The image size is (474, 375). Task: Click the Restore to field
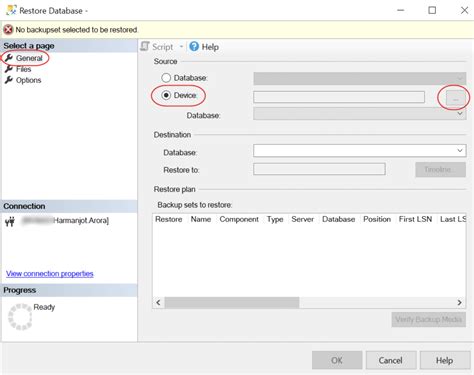point(319,169)
